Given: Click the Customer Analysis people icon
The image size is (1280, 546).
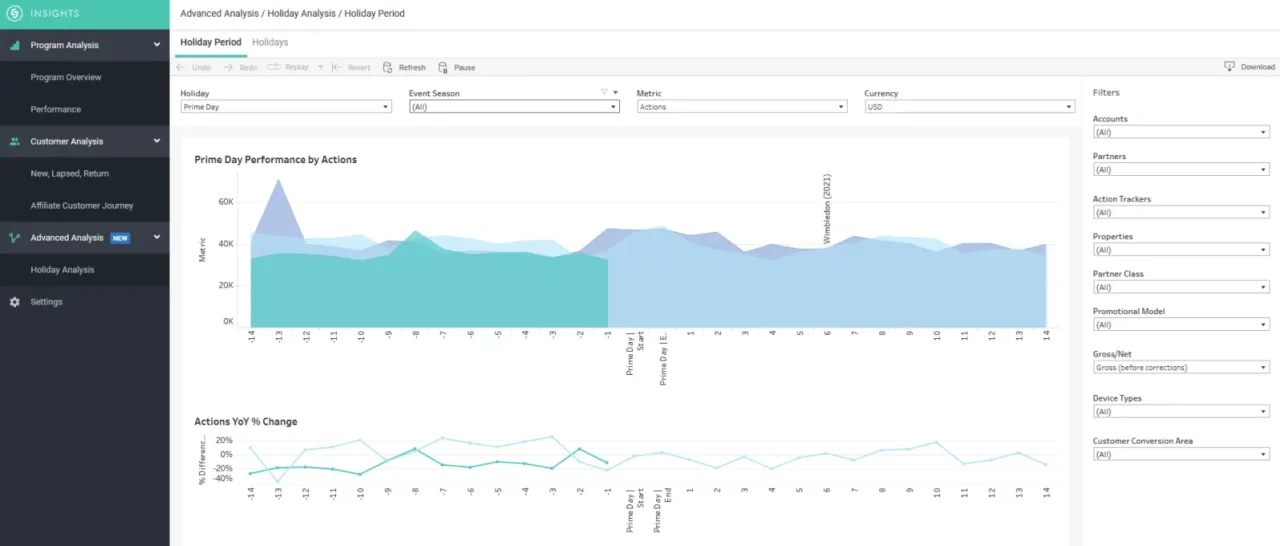Looking at the screenshot, I should [14, 141].
